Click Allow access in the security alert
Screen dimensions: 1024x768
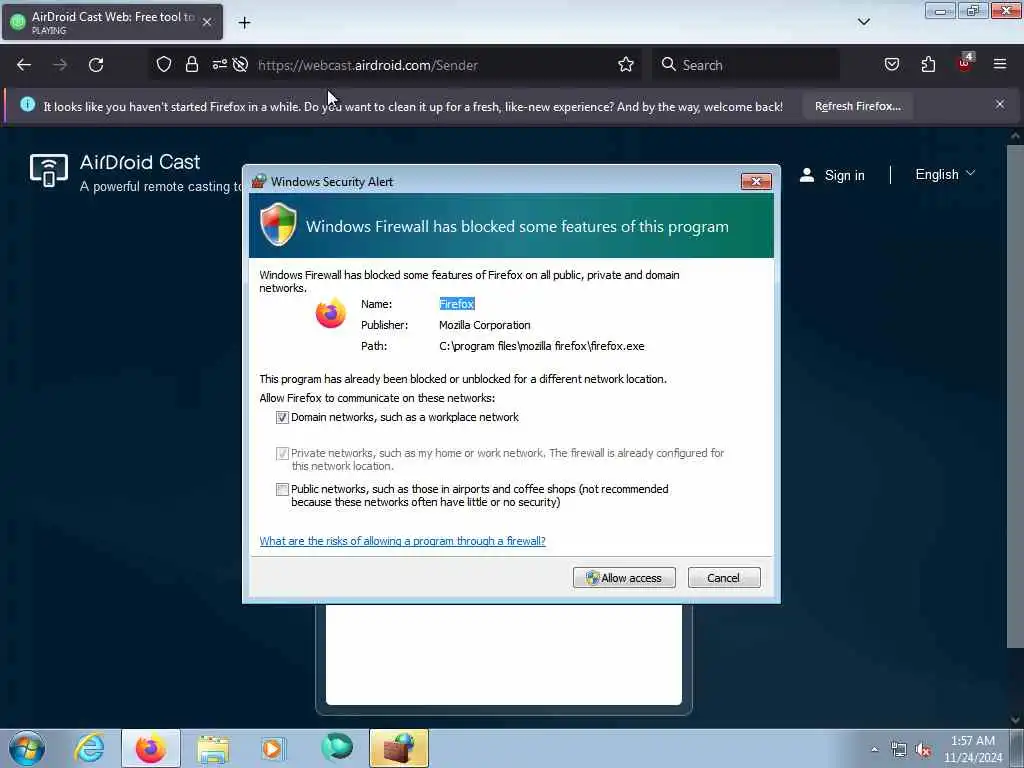click(624, 577)
